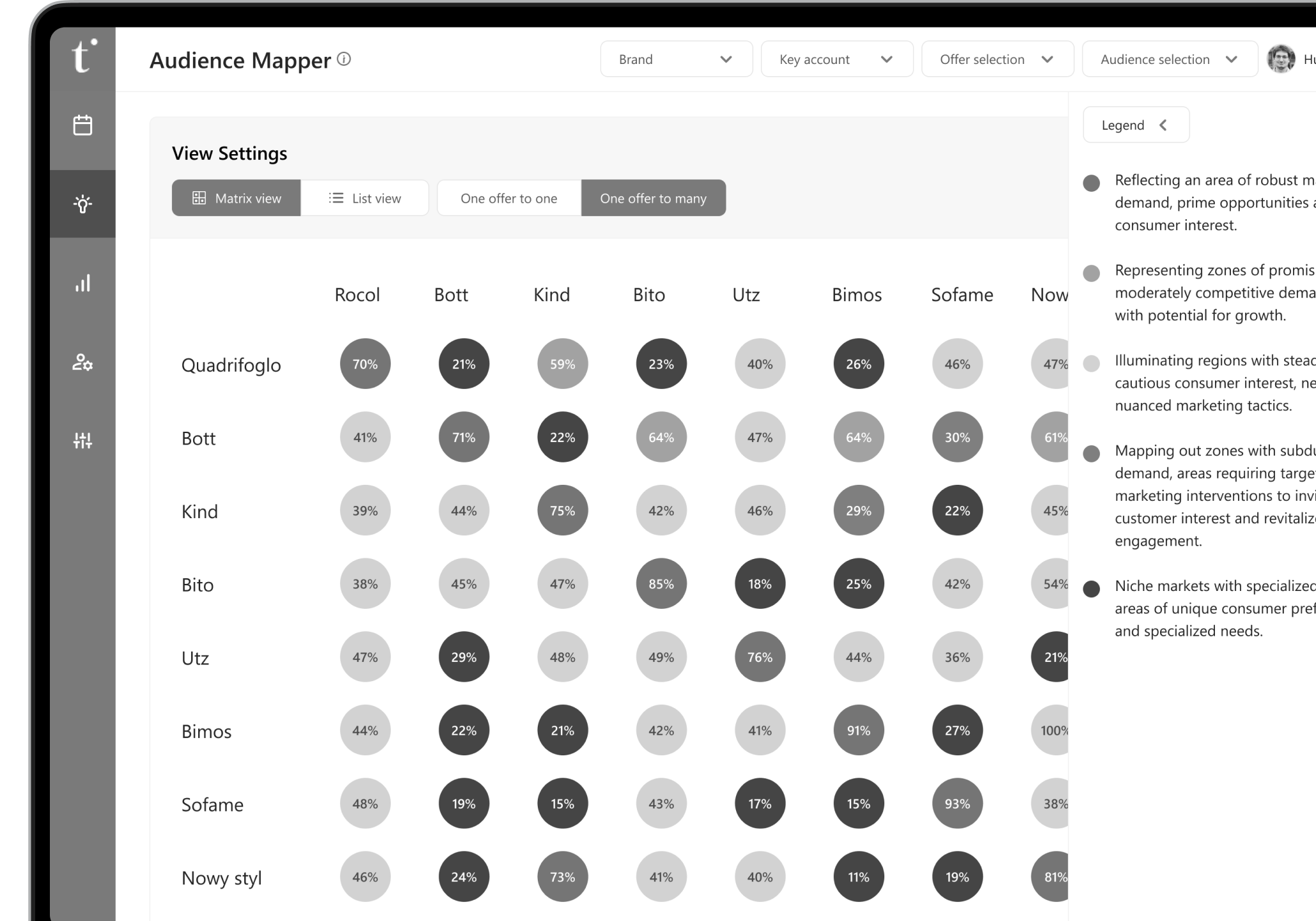Click the Audience Mapper page title

pyautogui.click(x=240, y=60)
